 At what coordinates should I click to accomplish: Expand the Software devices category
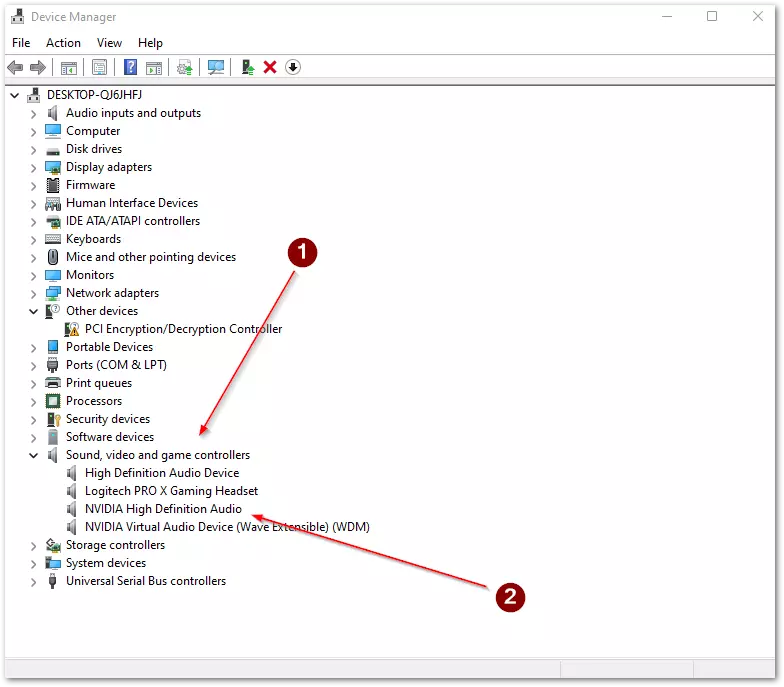click(33, 438)
